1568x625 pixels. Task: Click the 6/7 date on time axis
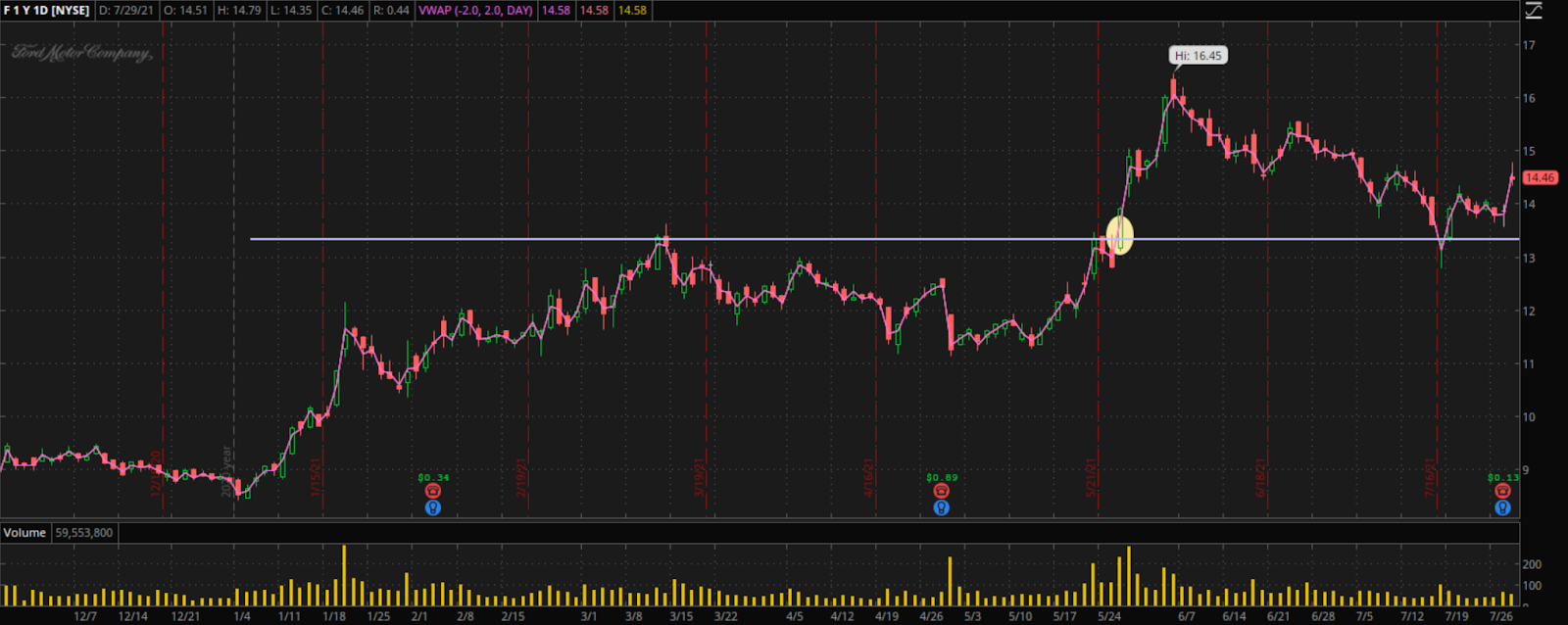[1187, 616]
